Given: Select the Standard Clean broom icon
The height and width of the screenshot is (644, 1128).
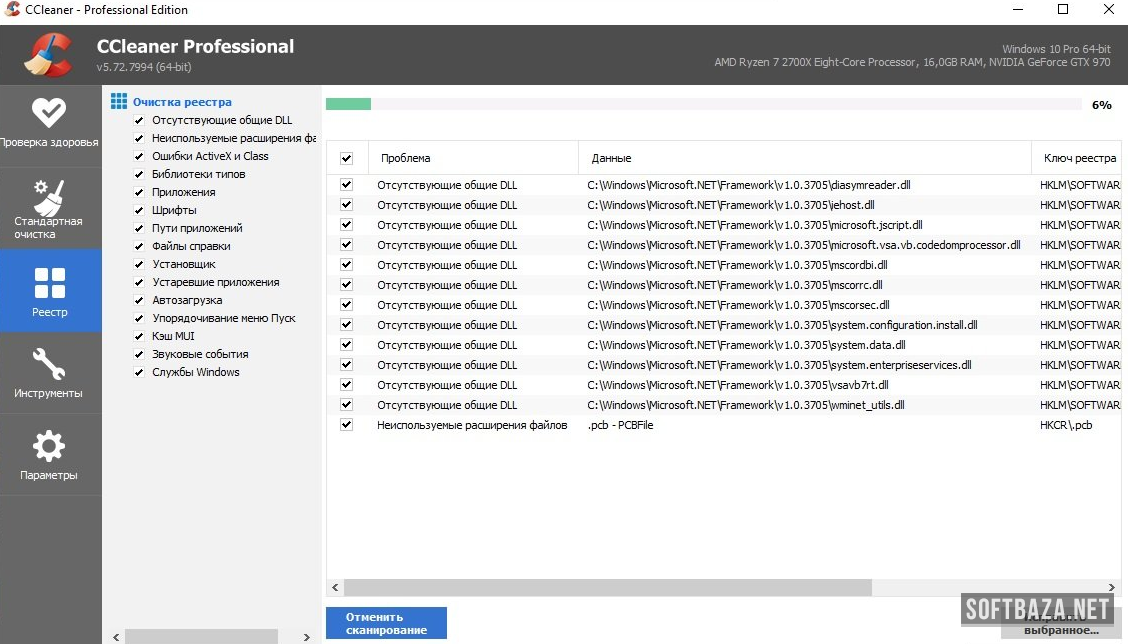Looking at the screenshot, I should click(48, 194).
